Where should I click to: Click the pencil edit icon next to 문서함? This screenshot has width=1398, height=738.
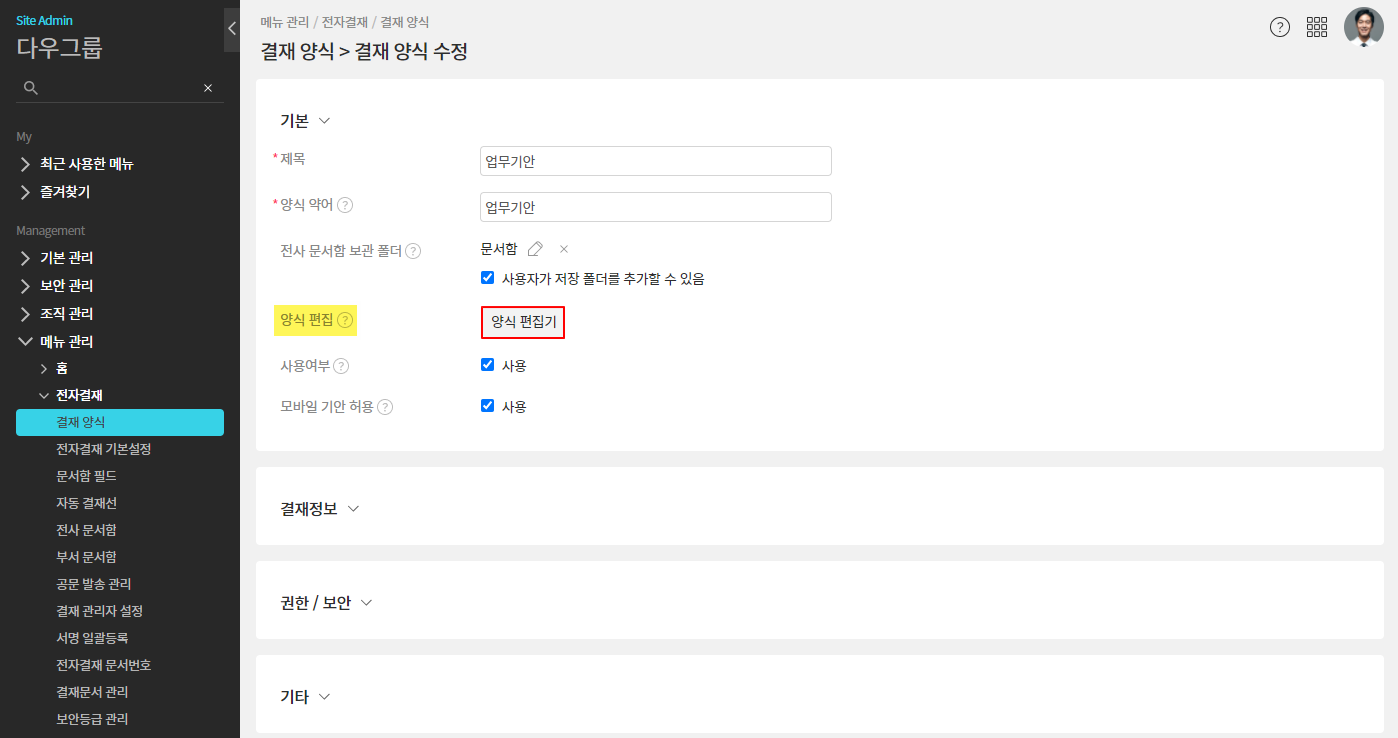coord(536,249)
